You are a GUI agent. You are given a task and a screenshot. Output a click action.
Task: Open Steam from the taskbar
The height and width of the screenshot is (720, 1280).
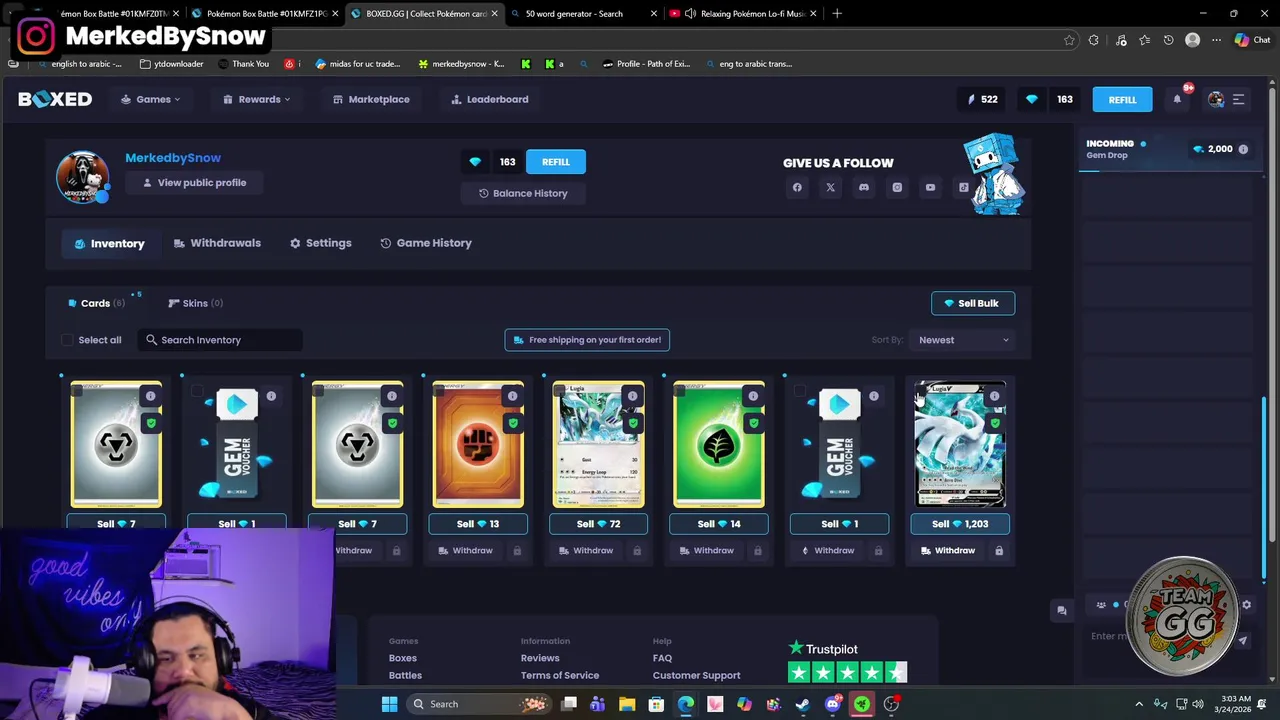click(x=803, y=704)
